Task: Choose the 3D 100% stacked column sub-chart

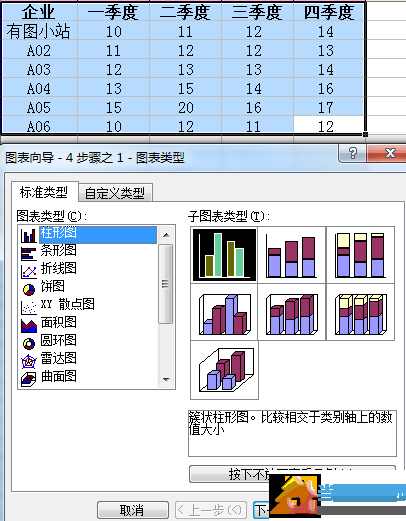Action: (x=360, y=312)
